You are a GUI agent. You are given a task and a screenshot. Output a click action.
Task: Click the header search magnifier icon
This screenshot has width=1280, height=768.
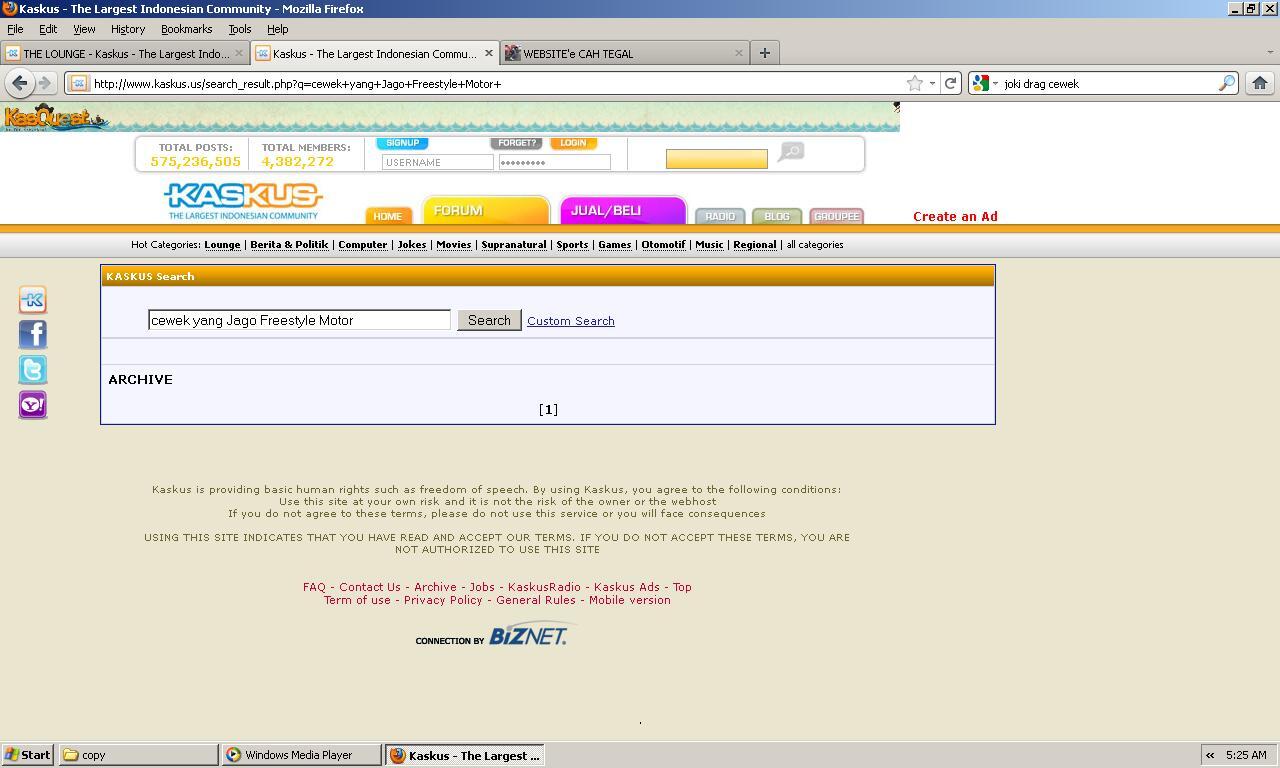(791, 152)
